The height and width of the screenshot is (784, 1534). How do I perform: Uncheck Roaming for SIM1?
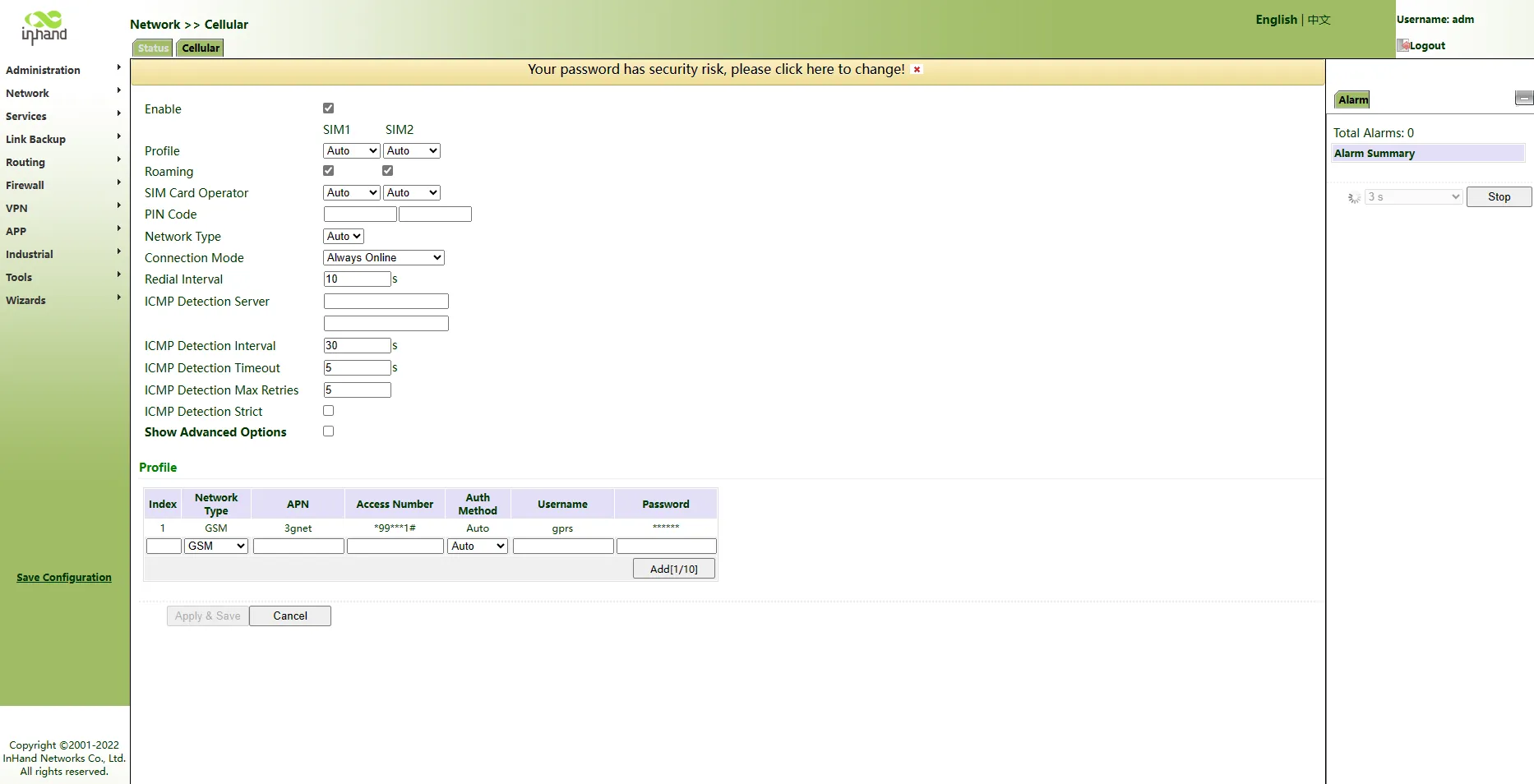[x=329, y=170]
